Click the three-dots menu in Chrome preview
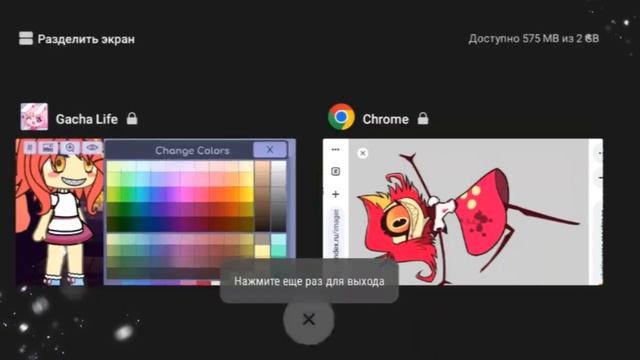 (336, 149)
